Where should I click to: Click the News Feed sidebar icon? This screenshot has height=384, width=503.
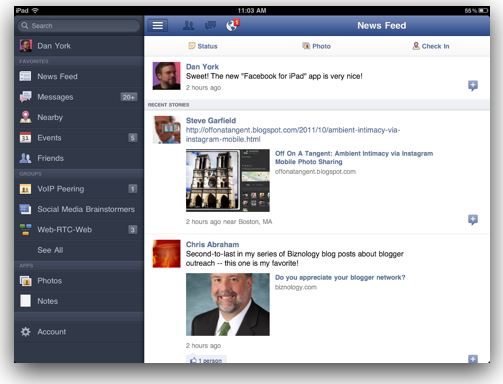pyautogui.click(x=25, y=76)
